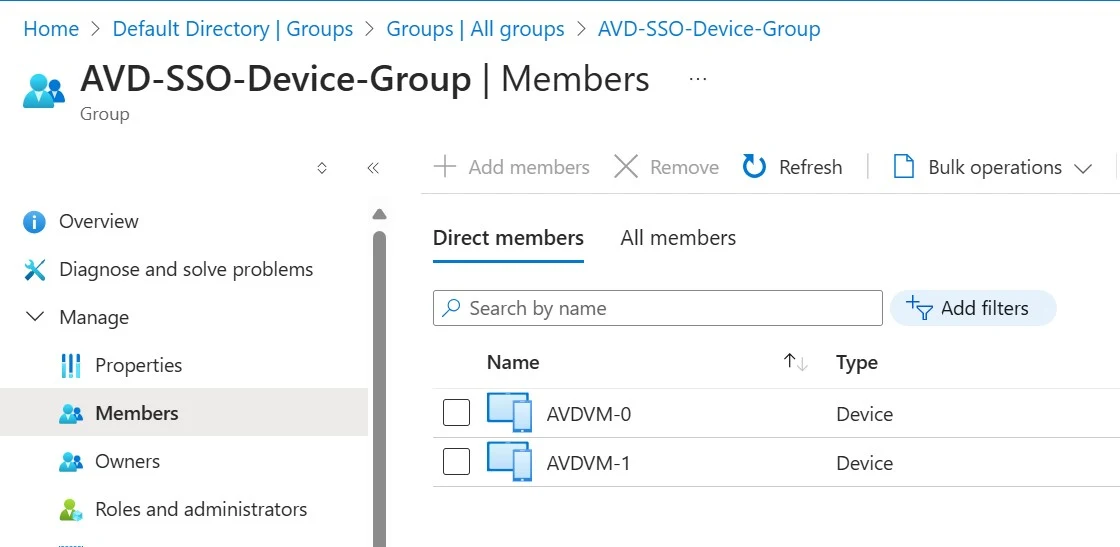Select the AVDVM-0 checkbox
The width and height of the screenshot is (1120, 547).
pyautogui.click(x=456, y=413)
